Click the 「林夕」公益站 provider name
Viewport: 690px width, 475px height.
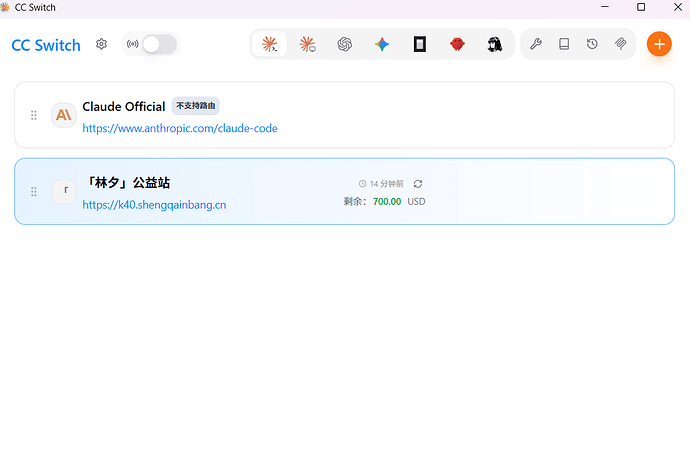(126, 183)
